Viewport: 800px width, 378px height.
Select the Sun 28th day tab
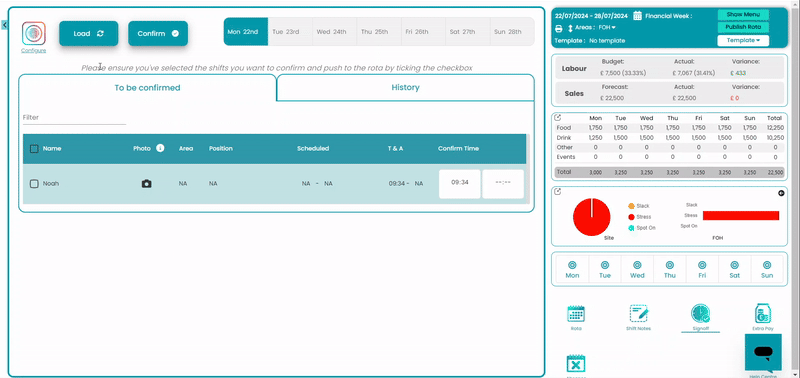(x=512, y=32)
